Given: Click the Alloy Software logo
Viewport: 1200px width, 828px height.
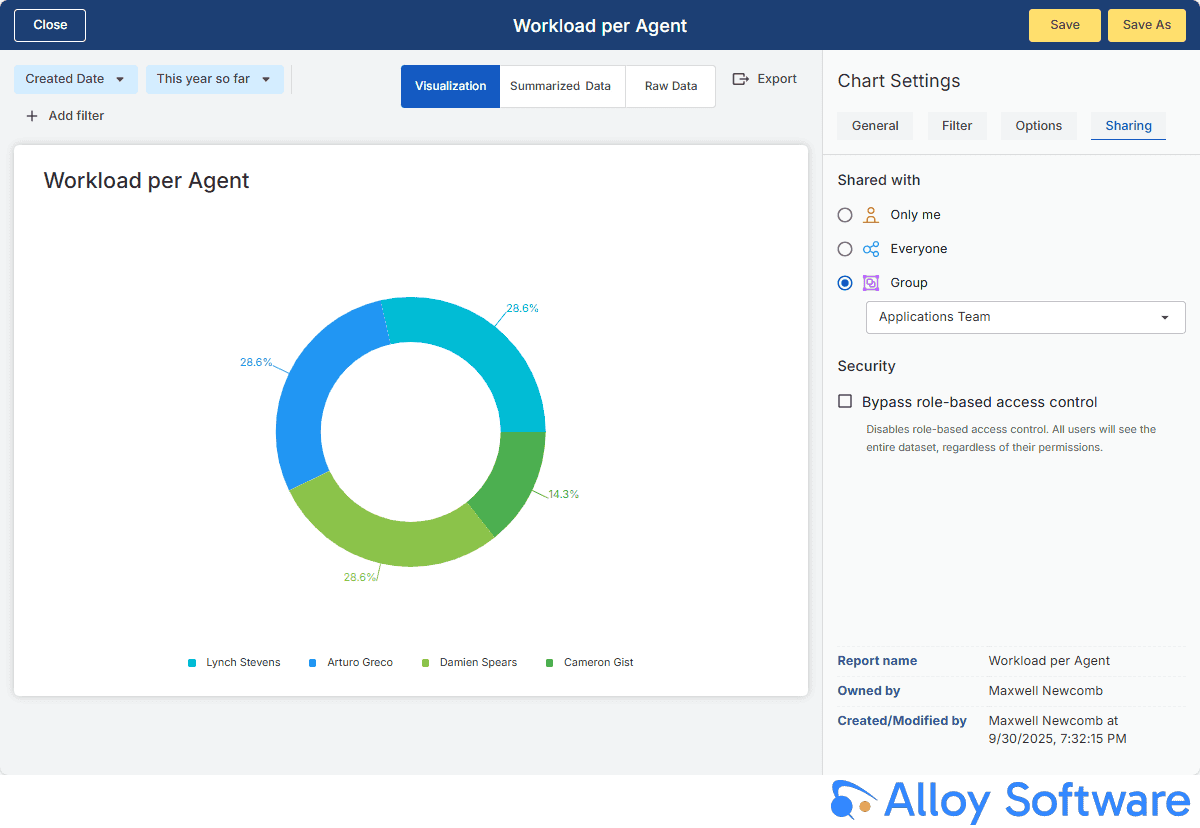Looking at the screenshot, I should point(1010,801).
